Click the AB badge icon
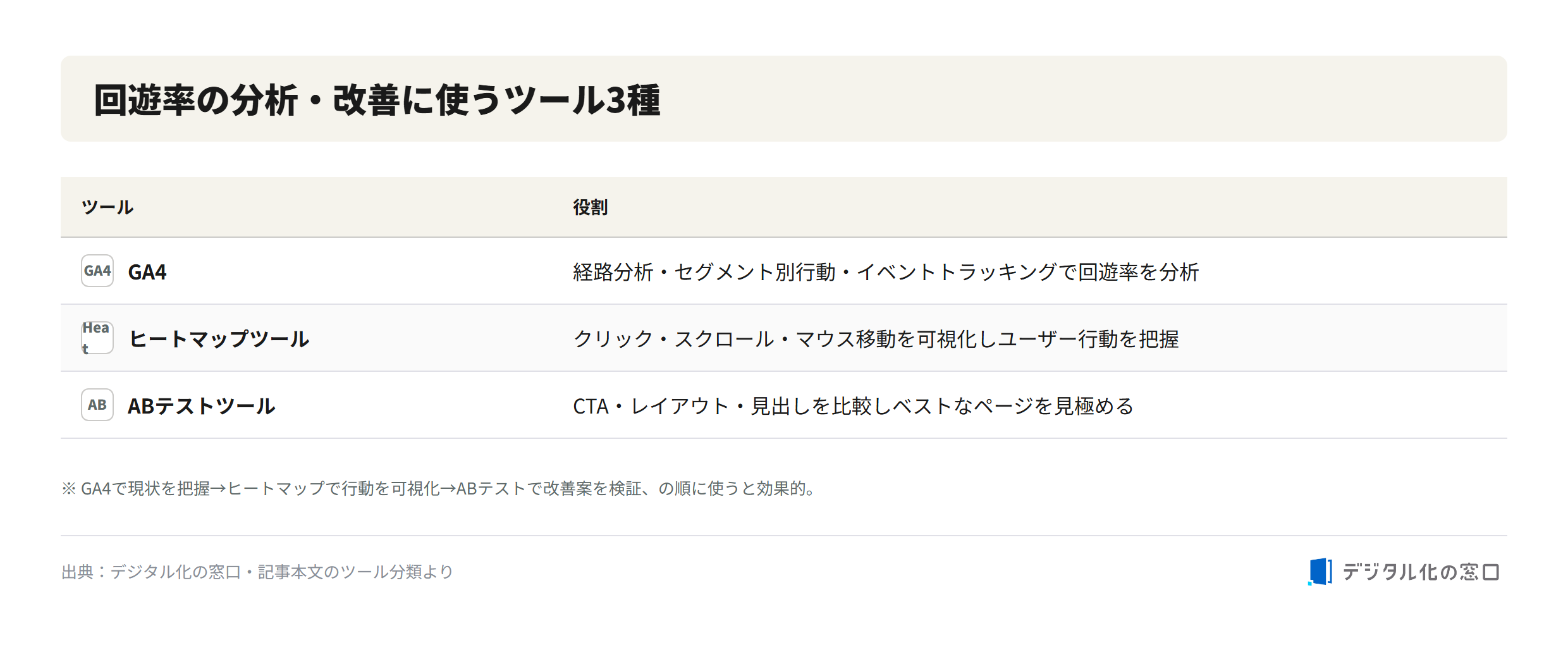The height and width of the screenshot is (645, 1568). click(97, 405)
